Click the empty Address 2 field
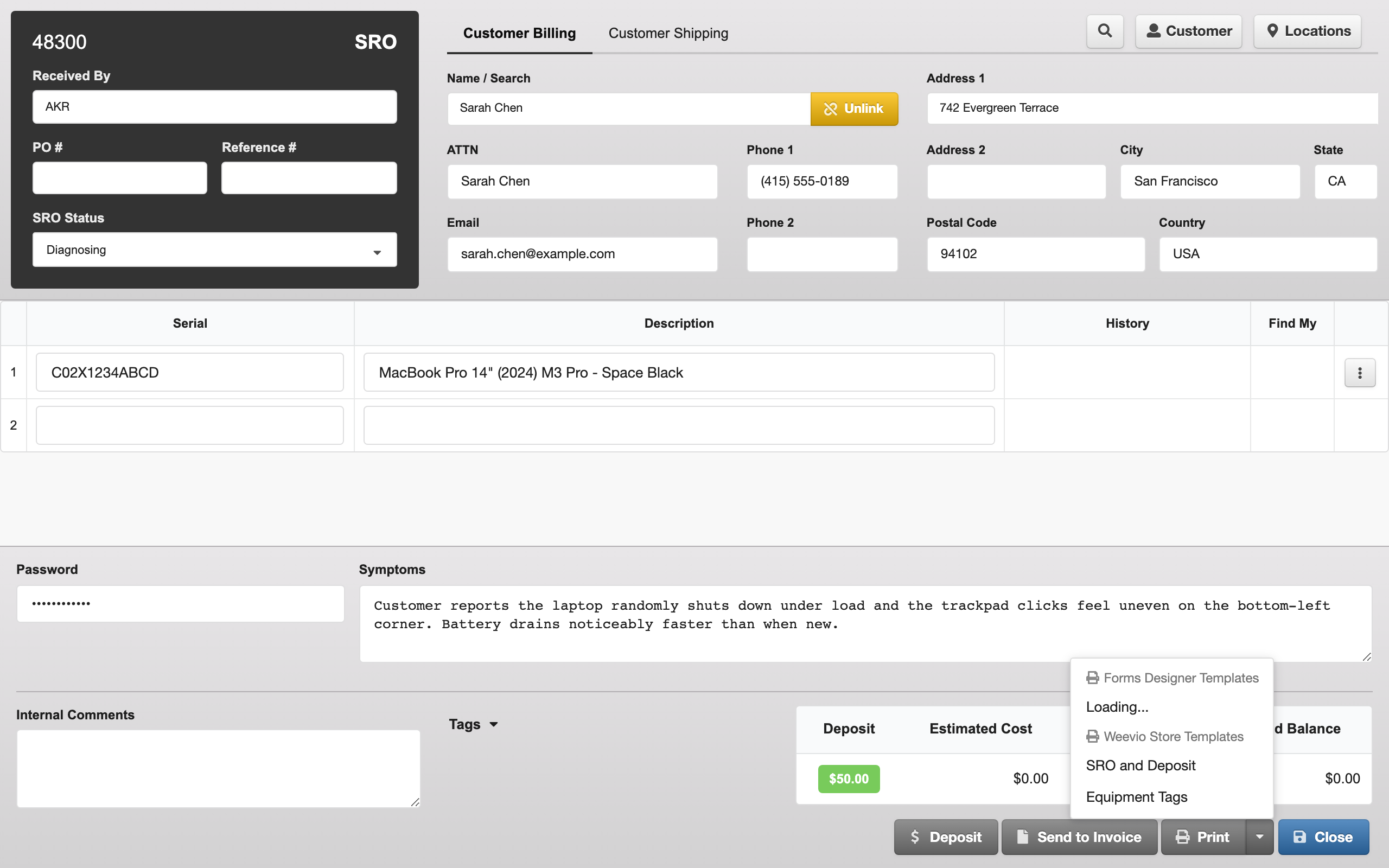1389x868 pixels. pyautogui.click(x=1016, y=181)
